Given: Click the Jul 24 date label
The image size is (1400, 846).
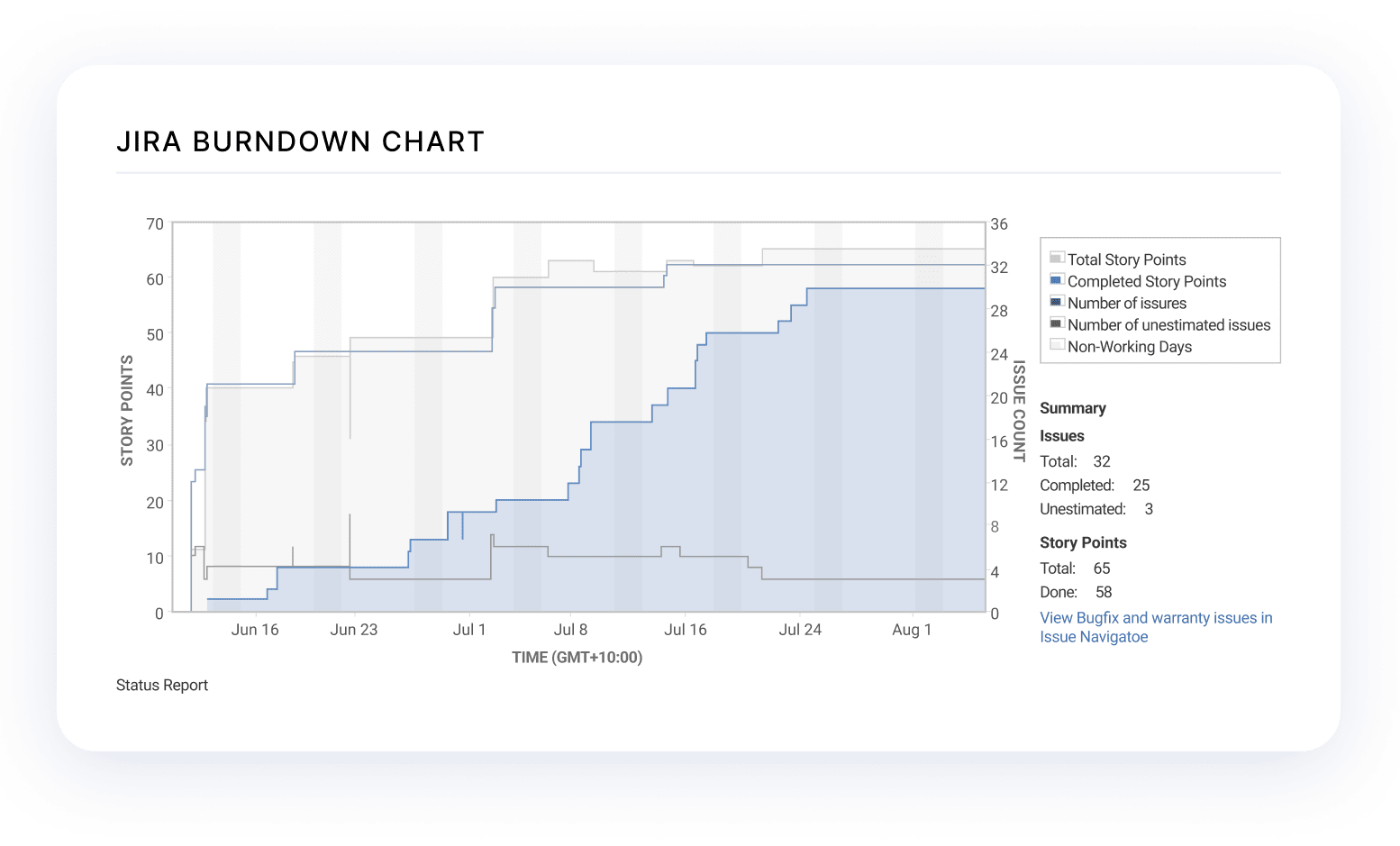Looking at the screenshot, I should coord(800,630).
